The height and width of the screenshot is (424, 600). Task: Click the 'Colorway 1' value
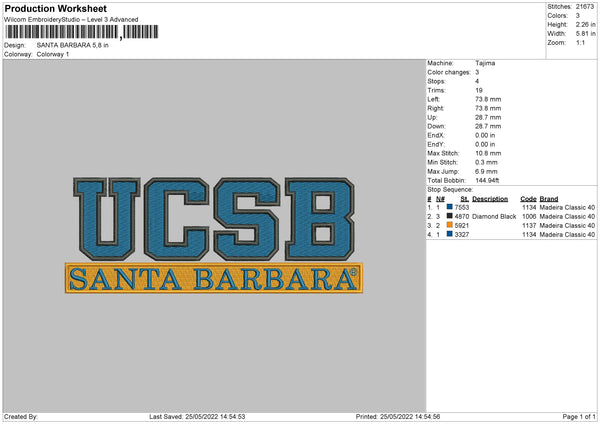point(53,54)
